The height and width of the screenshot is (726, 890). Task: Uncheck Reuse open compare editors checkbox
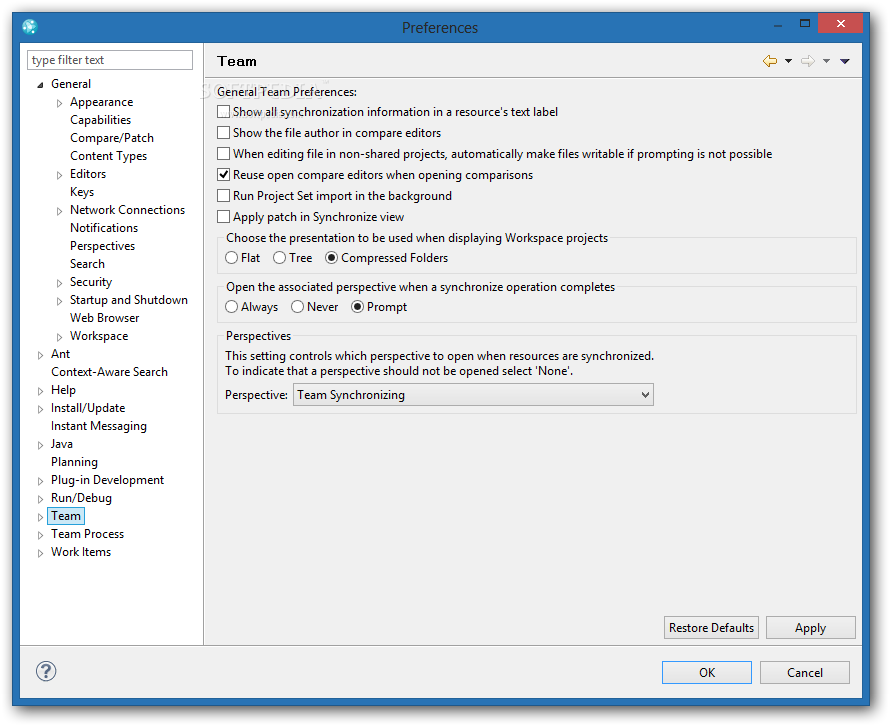(224, 175)
